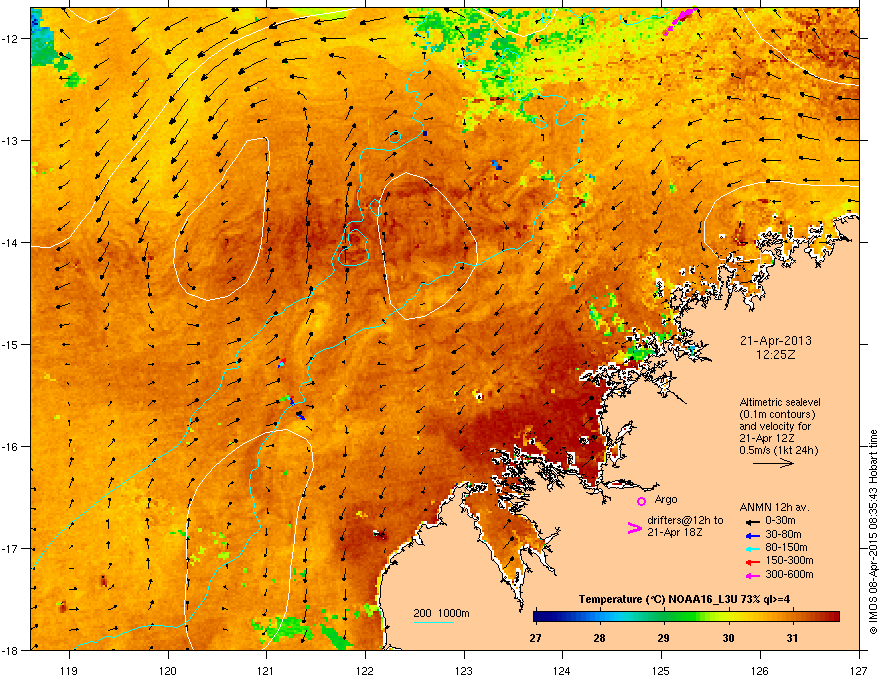Click the '0-30m' depth label
Image resolution: width=880 pixels, height=680 pixels.
780,521
